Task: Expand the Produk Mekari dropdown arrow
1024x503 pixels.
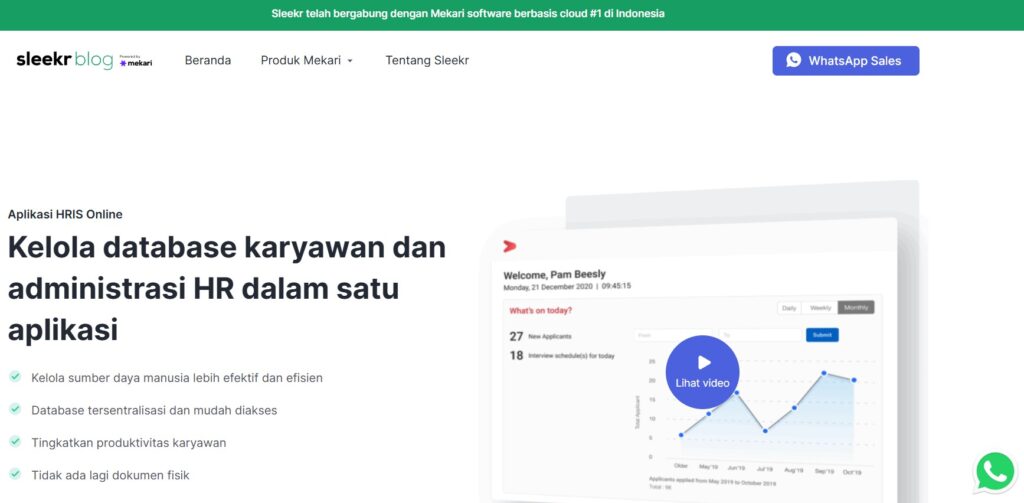Action: click(349, 61)
